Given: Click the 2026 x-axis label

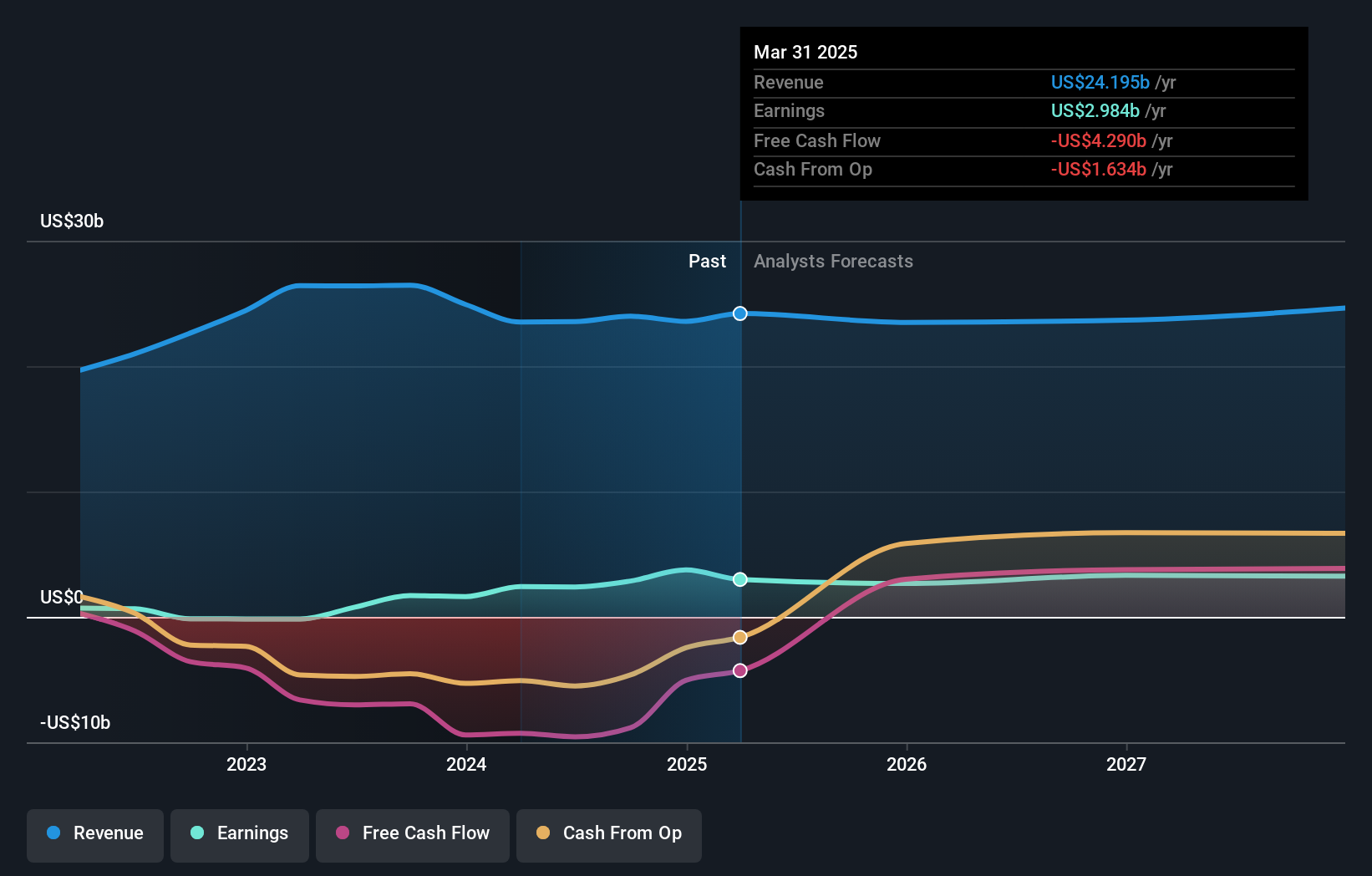Looking at the screenshot, I should [907, 764].
